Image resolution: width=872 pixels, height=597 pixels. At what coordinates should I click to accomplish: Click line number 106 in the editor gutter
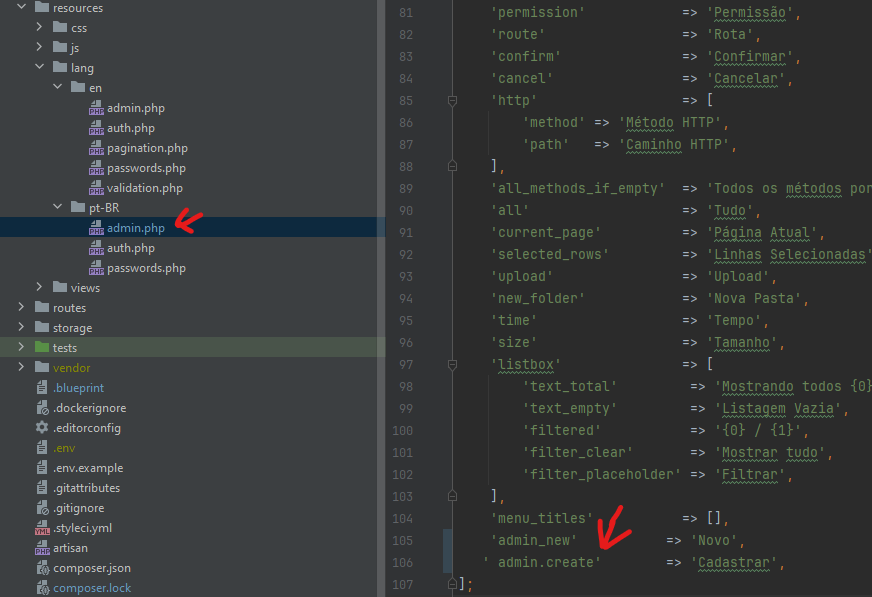[x=402, y=562]
